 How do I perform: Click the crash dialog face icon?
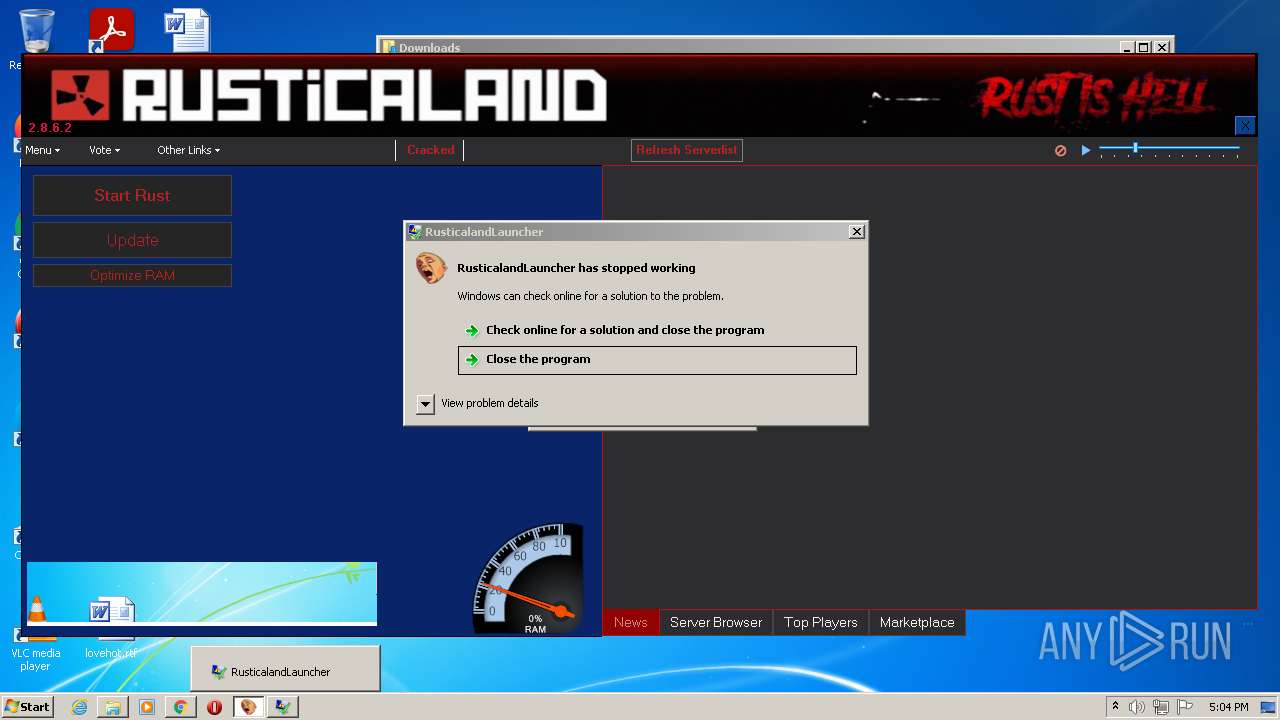431,268
